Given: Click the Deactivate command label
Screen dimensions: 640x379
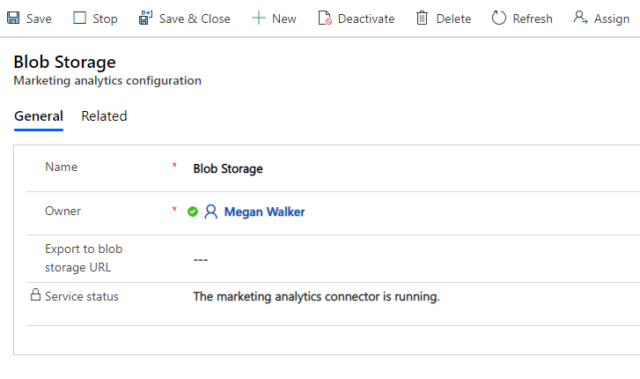Looking at the screenshot, I should (x=366, y=19).
